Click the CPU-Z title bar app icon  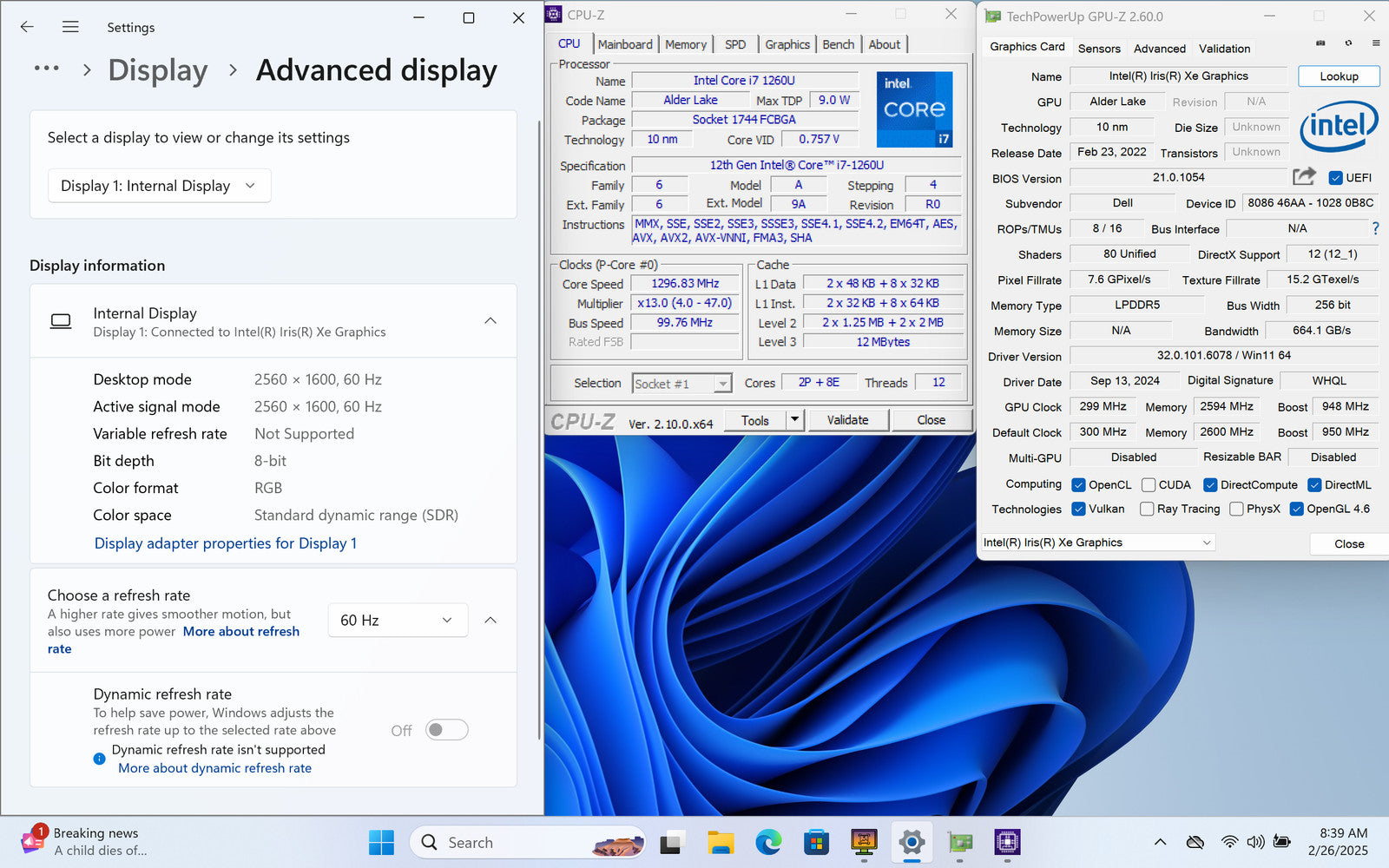click(554, 15)
